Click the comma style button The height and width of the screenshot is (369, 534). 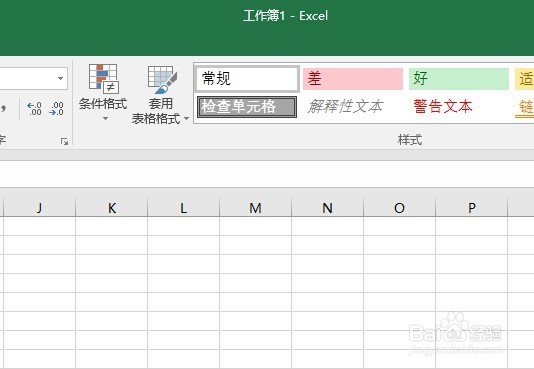(3, 109)
